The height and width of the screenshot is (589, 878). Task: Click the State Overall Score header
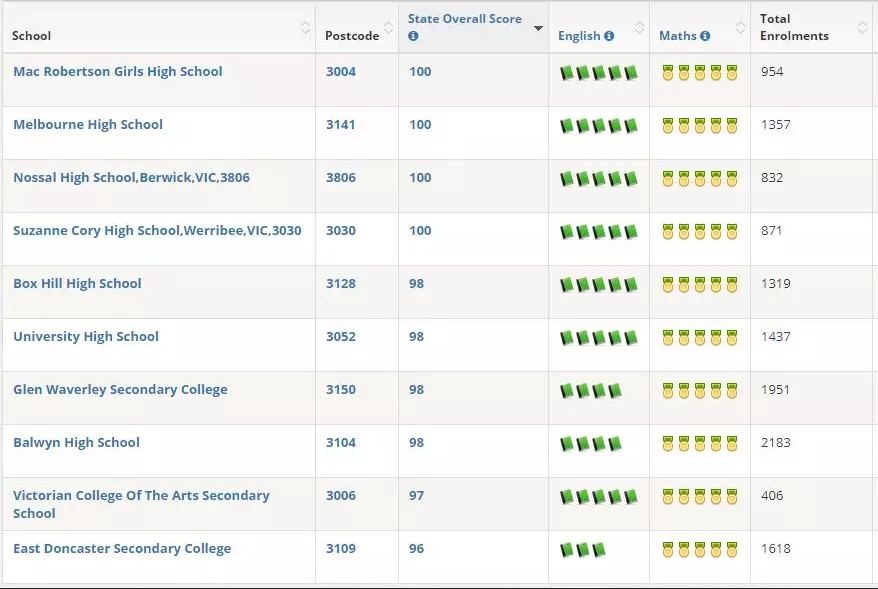(465, 19)
